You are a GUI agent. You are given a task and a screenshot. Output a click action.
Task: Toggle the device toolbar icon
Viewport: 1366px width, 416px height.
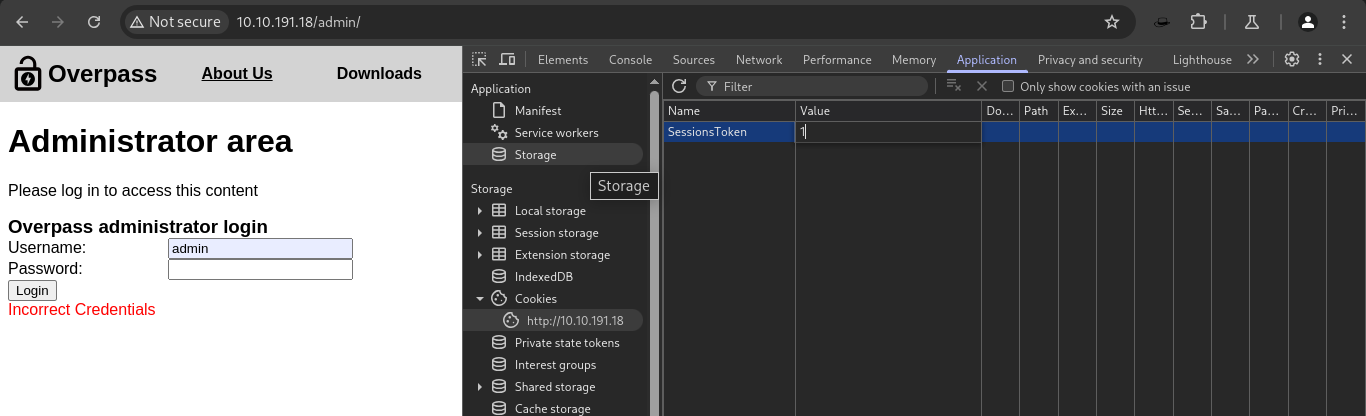coord(507,60)
